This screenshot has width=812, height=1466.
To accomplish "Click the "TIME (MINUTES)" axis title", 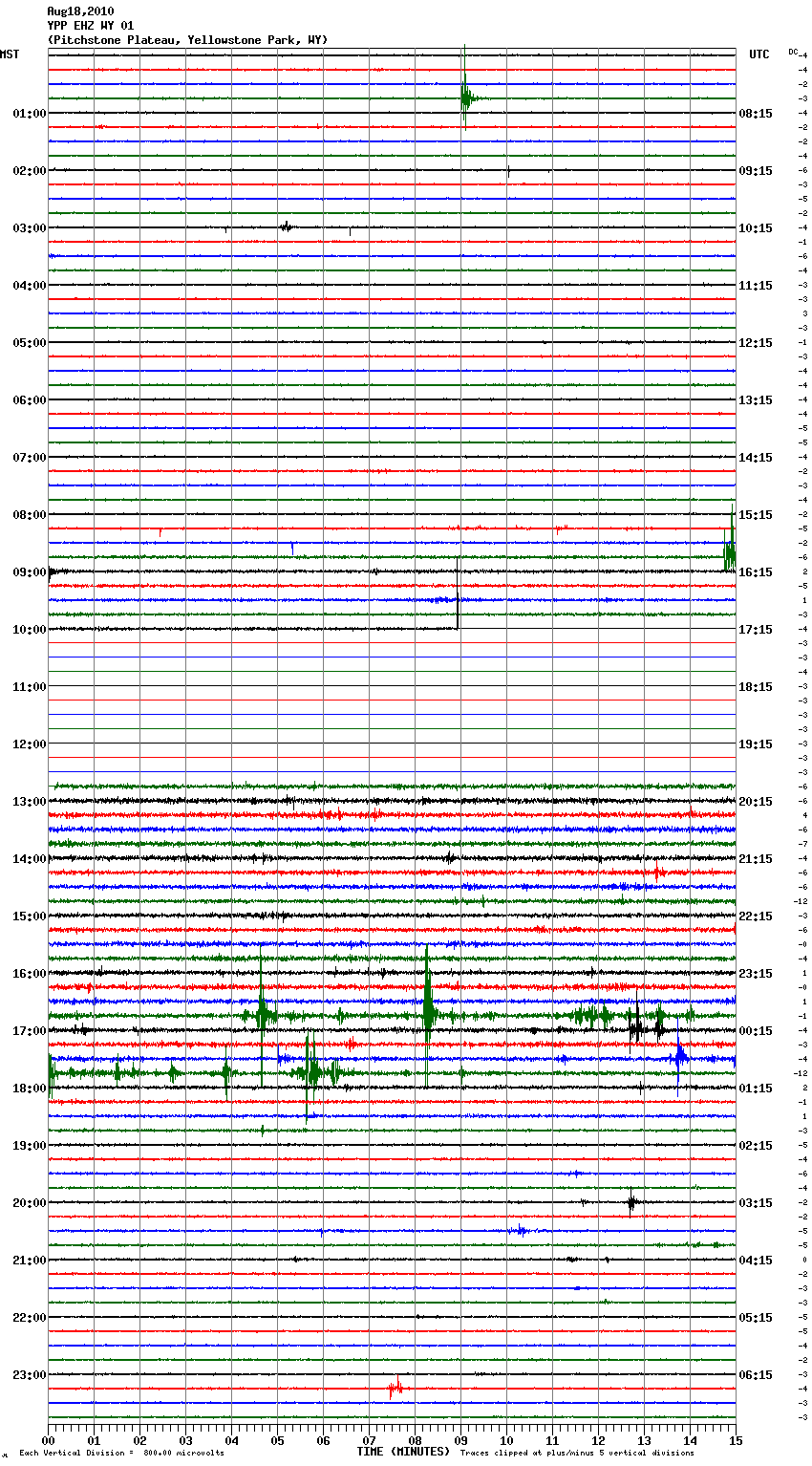I will (x=403, y=1452).
